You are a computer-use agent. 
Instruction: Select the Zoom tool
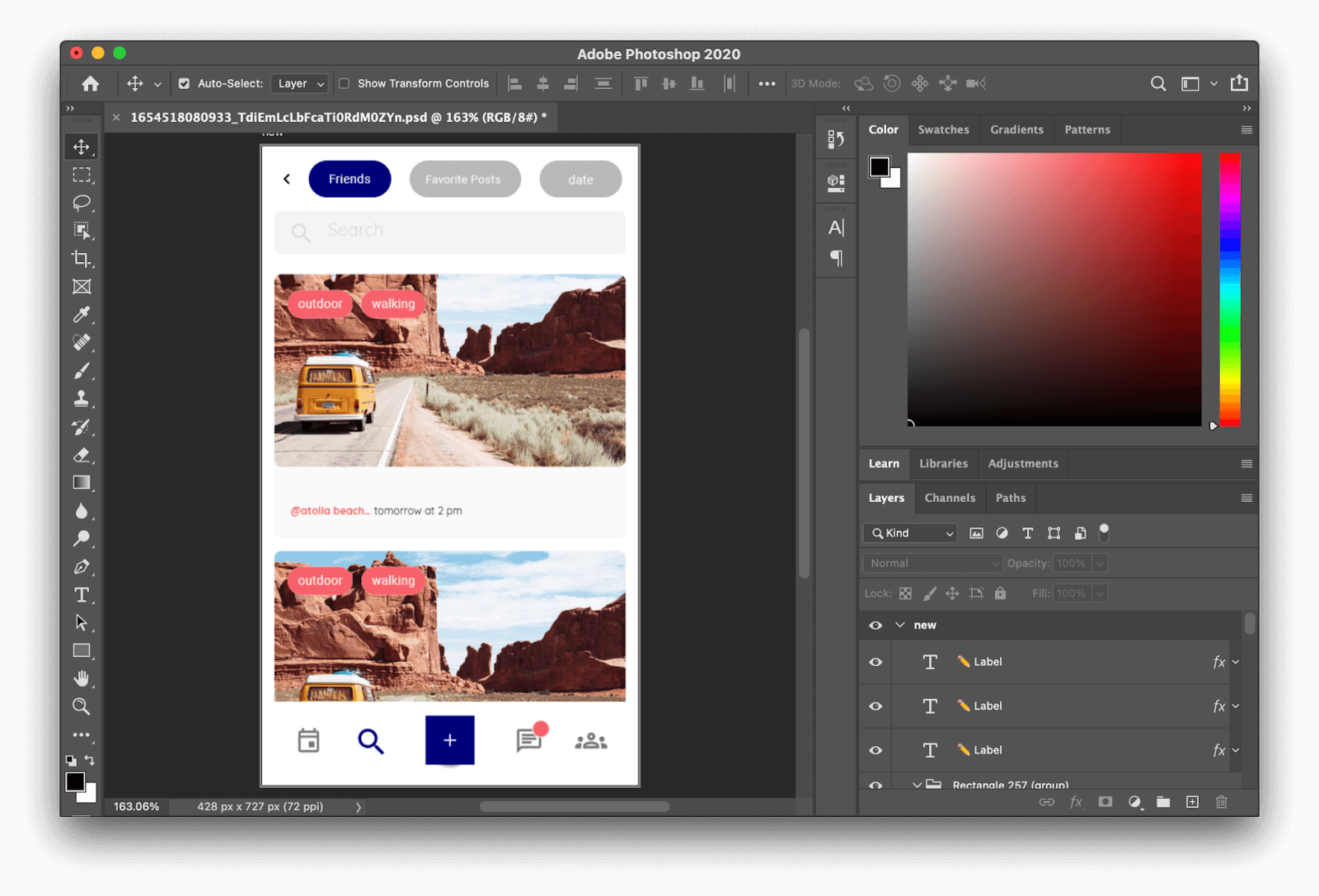tap(82, 706)
